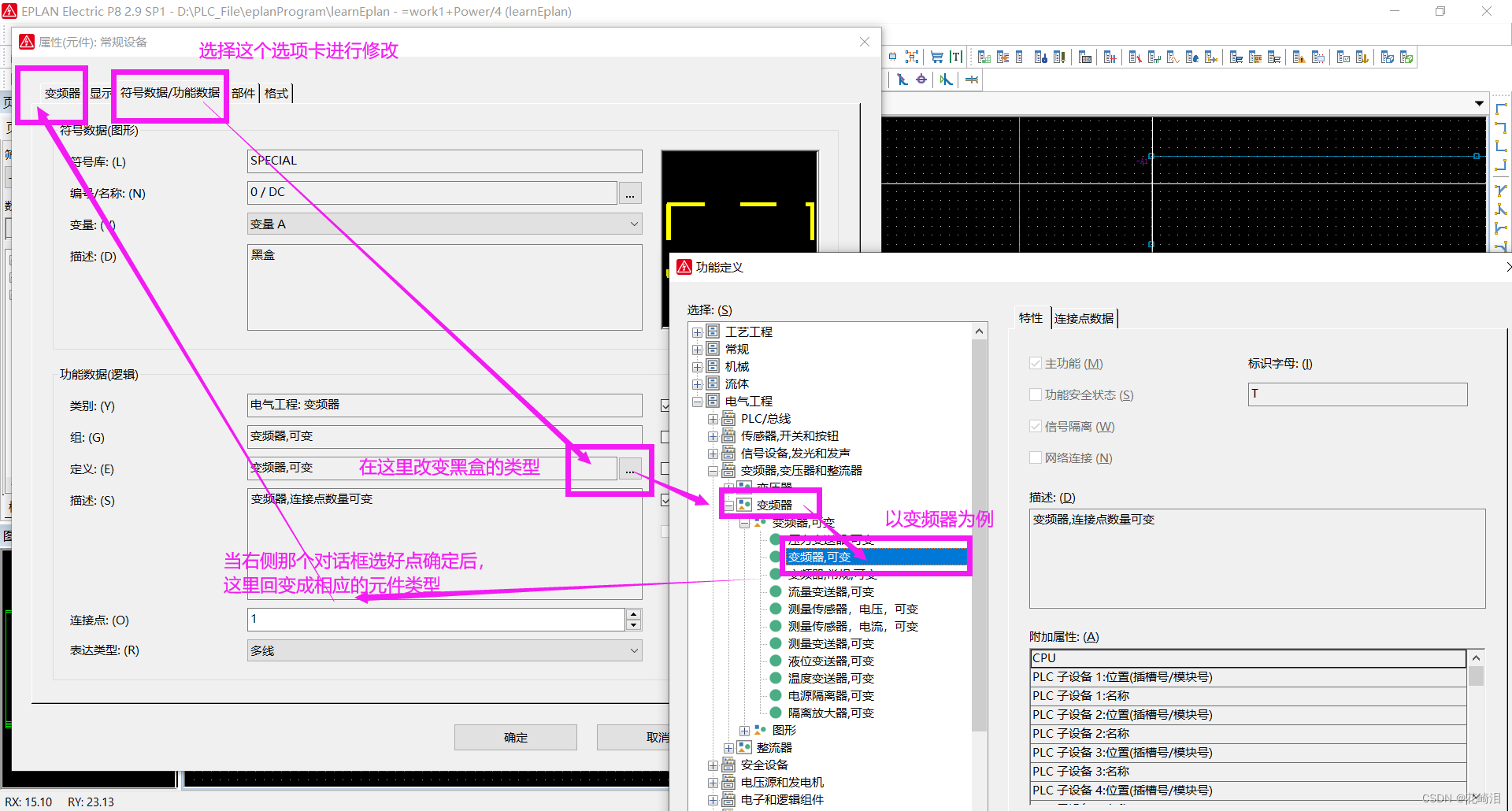This screenshot has width=1512, height=811.
Task: Click the '...' button next to the 定义 field
Action: coord(630,468)
